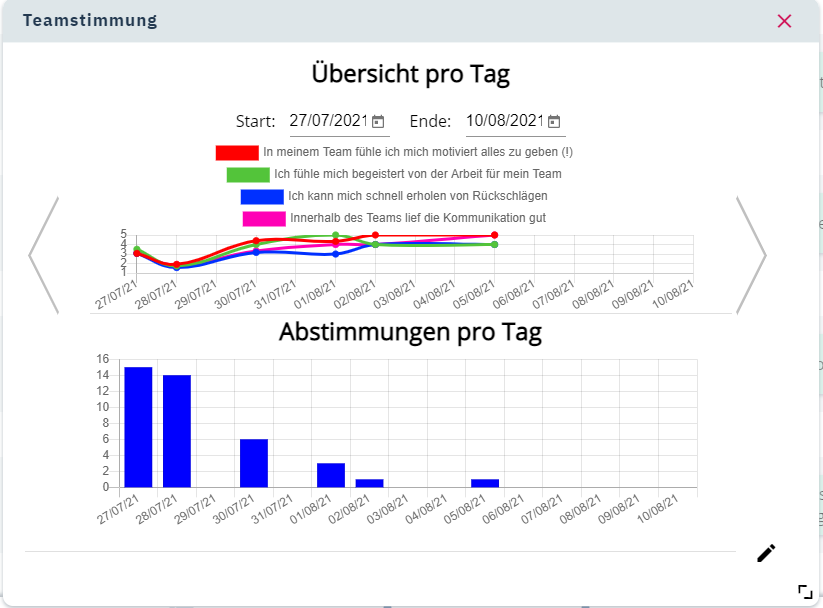Toggle the green begeistert legend swatch
Screen dimensions: 823x608
pos(248,175)
